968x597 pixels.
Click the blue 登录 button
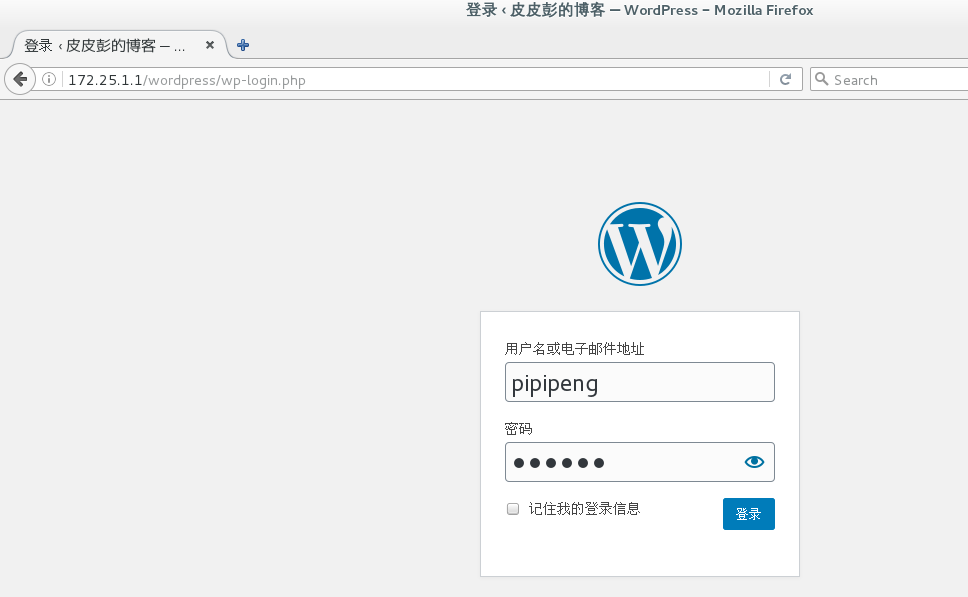748,514
